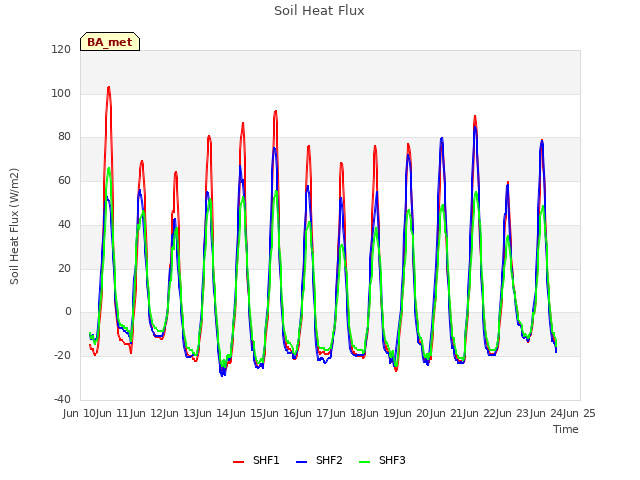Click the Jun 13 x-axis date label

point(181,413)
